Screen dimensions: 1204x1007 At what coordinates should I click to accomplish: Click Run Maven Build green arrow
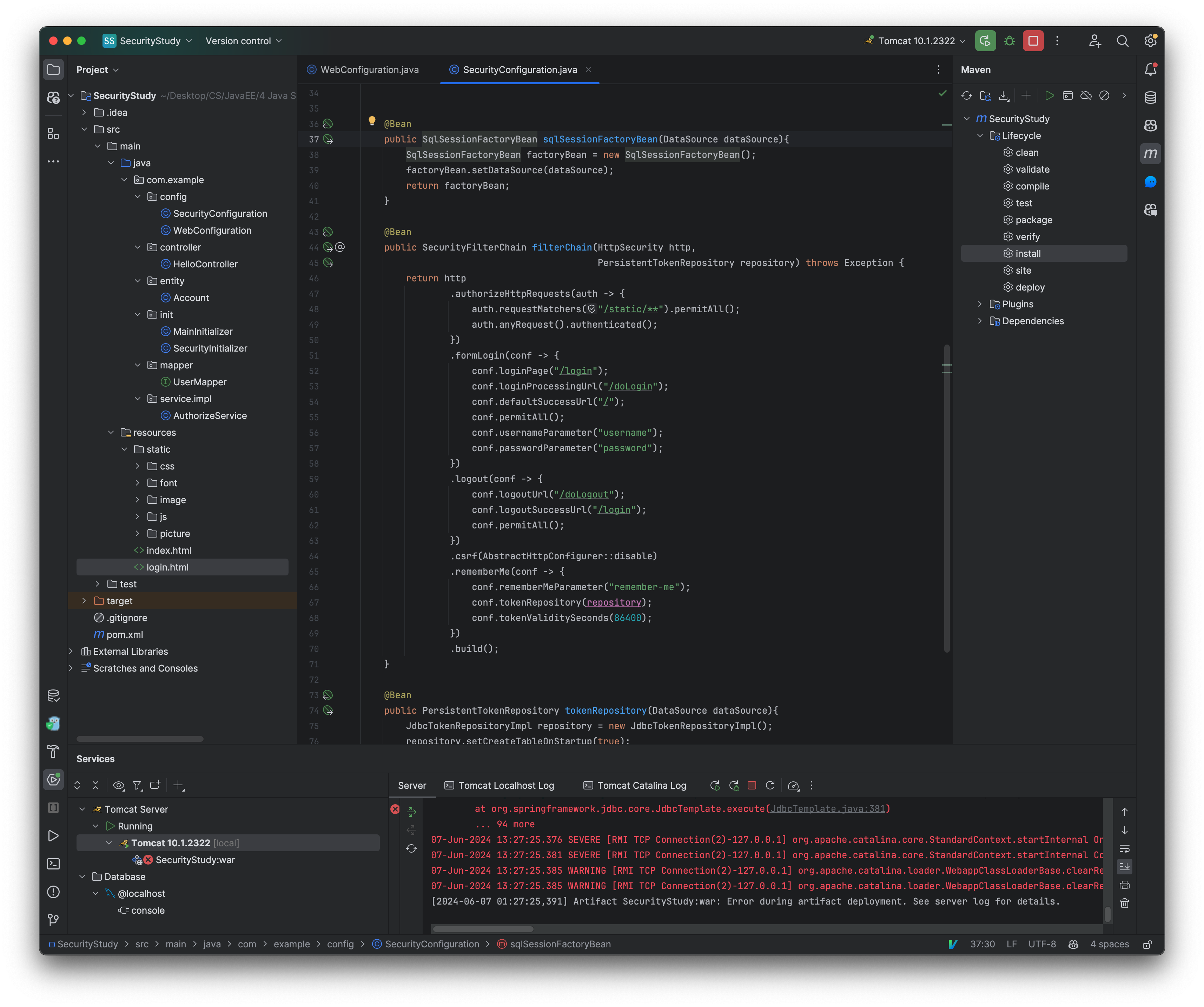click(1049, 96)
